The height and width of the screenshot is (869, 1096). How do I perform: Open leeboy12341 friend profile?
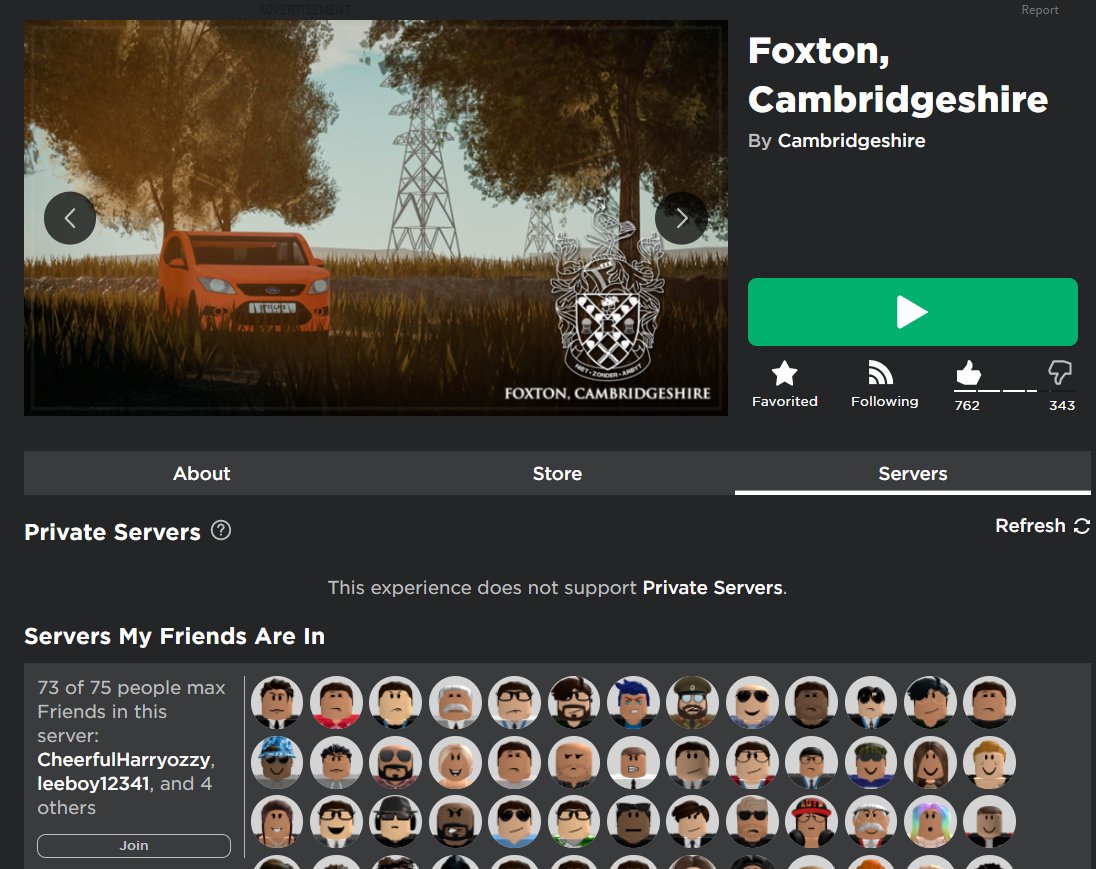pyautogui.click(x=93, y=784)
